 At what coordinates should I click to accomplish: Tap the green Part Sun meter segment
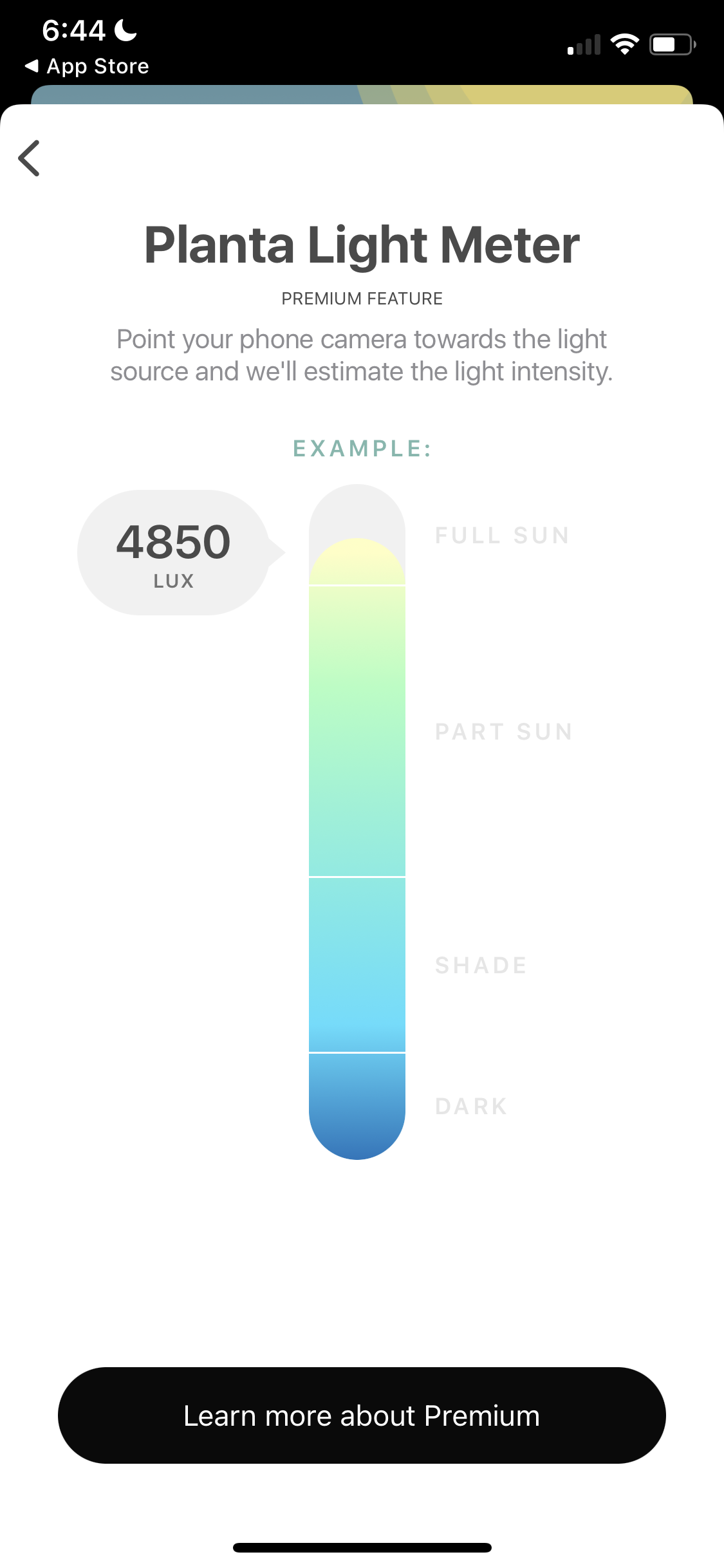(357, 731)
